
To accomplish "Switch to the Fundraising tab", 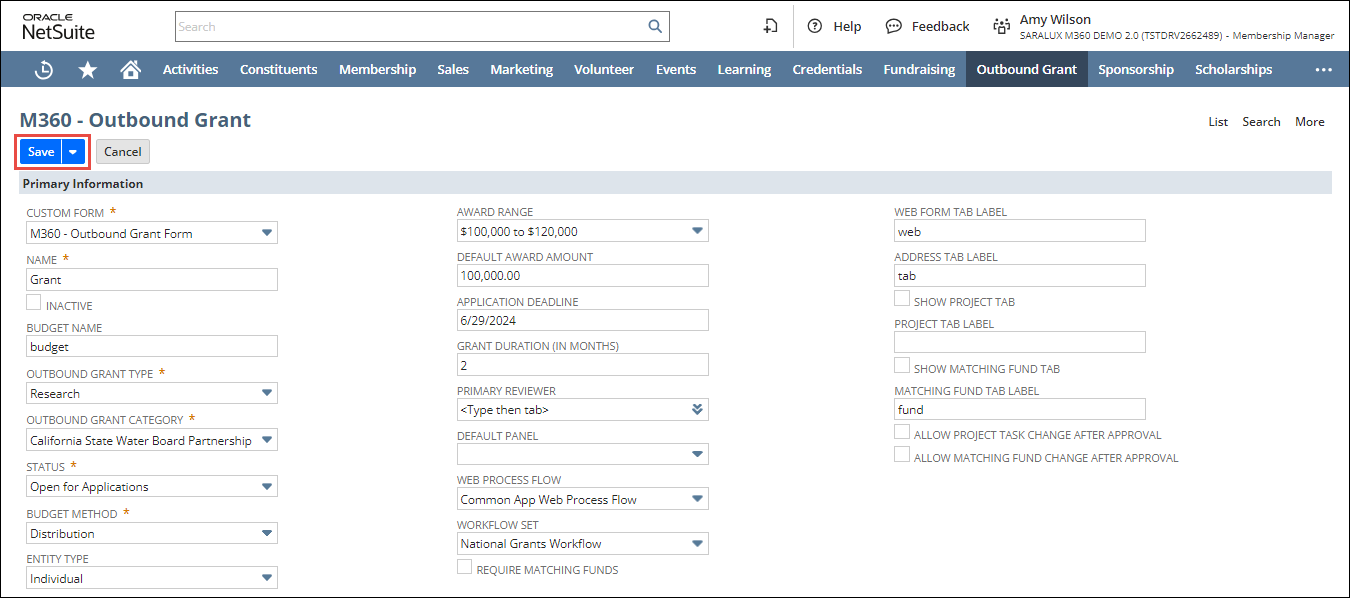I will [x=919, y=70].
